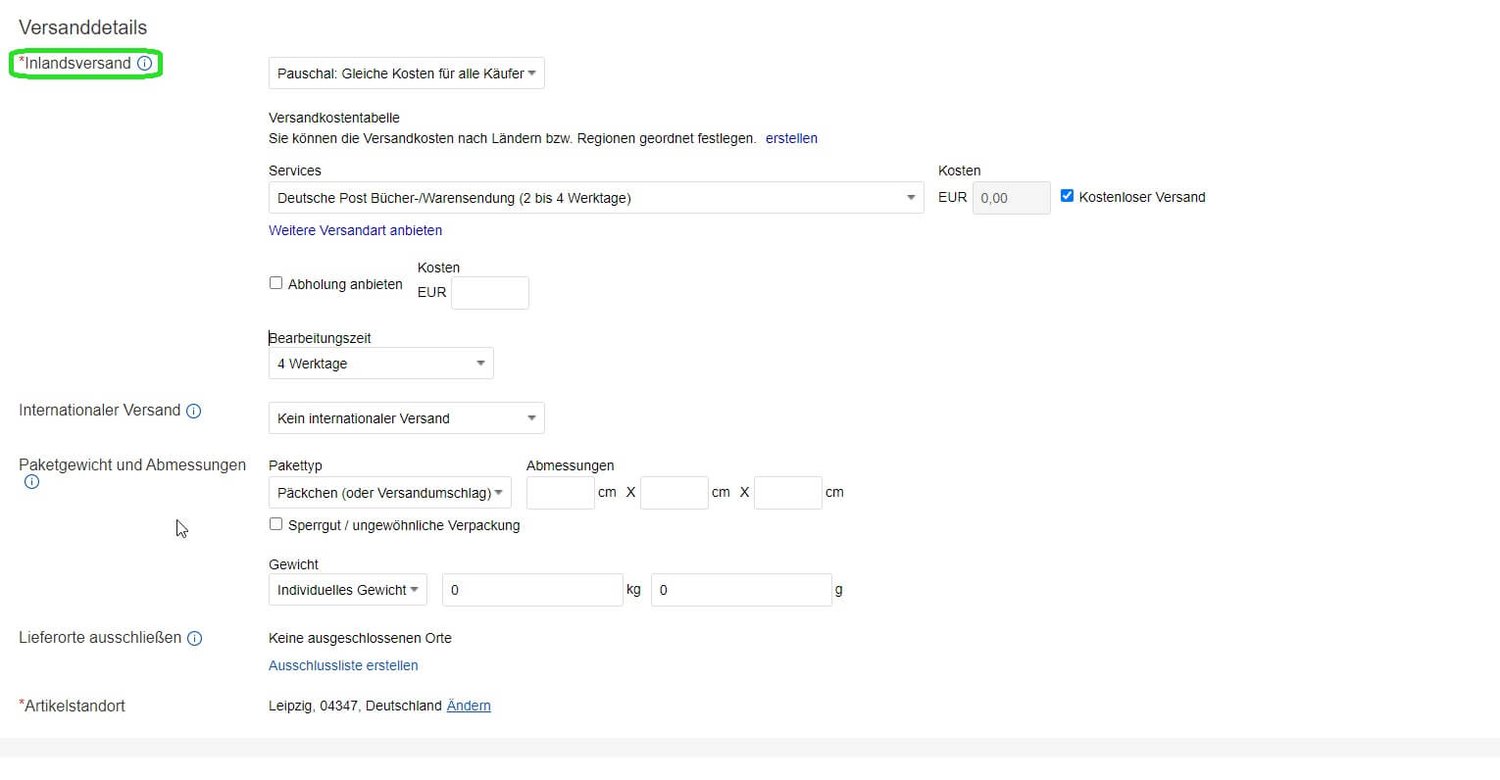This screenshot has width=1500, height=780.
Task: Open the Lieferorte ausschließen info icon
Action: point(195,638)
